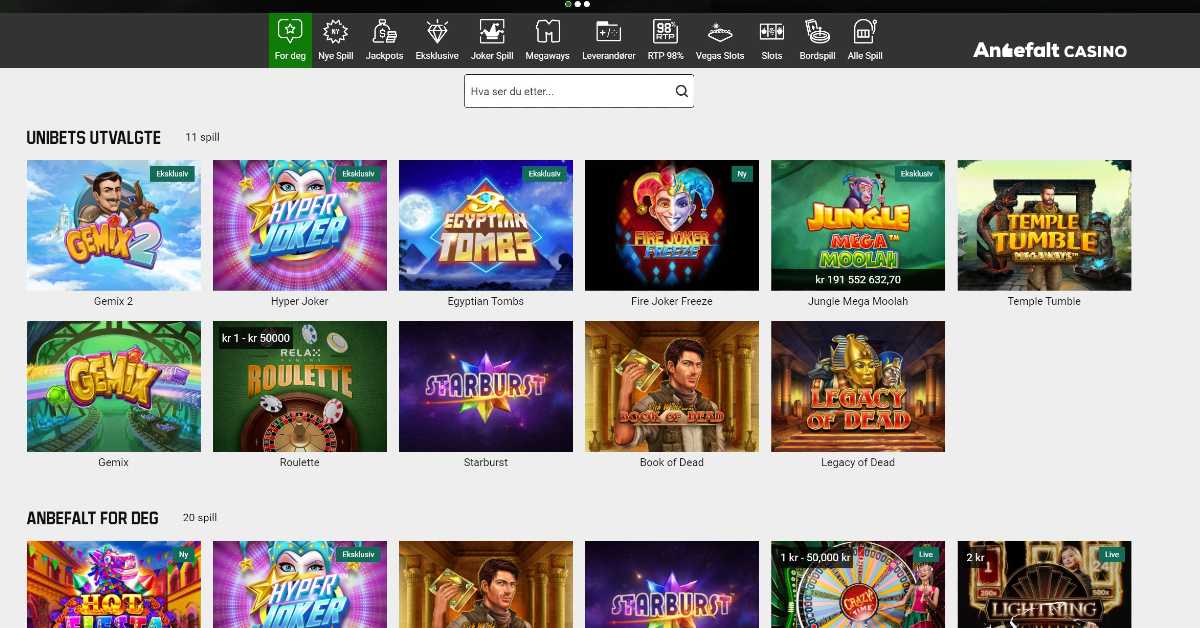
Task: Click the 'Gemix 2' game title
Action: point(114,301)
